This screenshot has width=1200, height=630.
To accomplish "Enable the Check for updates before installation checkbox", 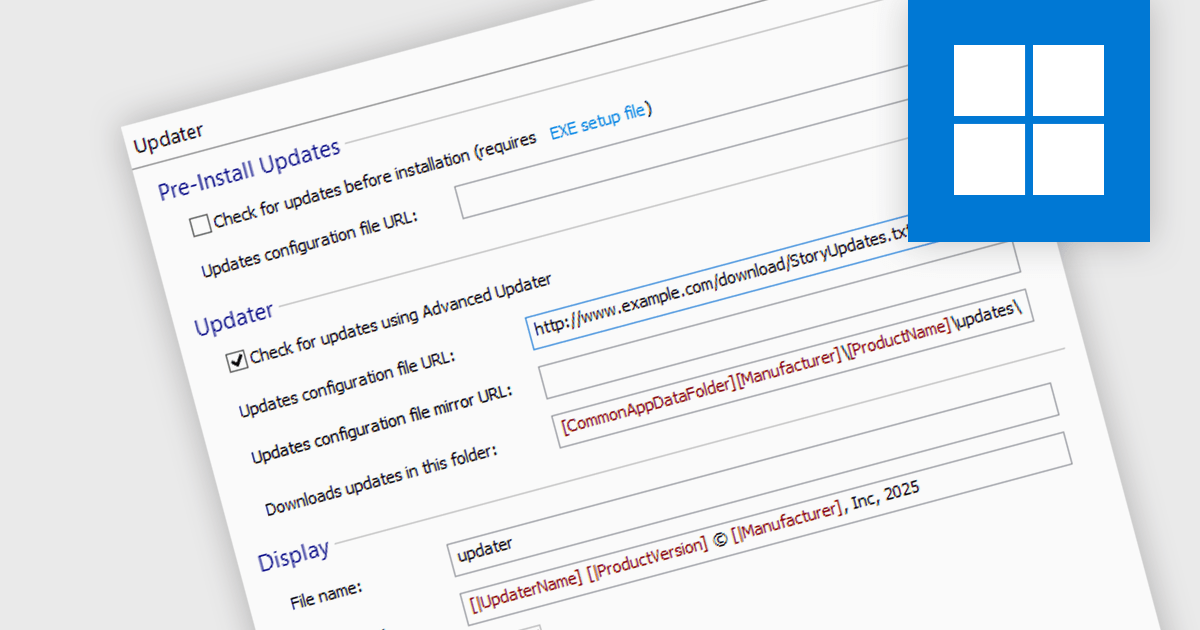I will (201, 225).
